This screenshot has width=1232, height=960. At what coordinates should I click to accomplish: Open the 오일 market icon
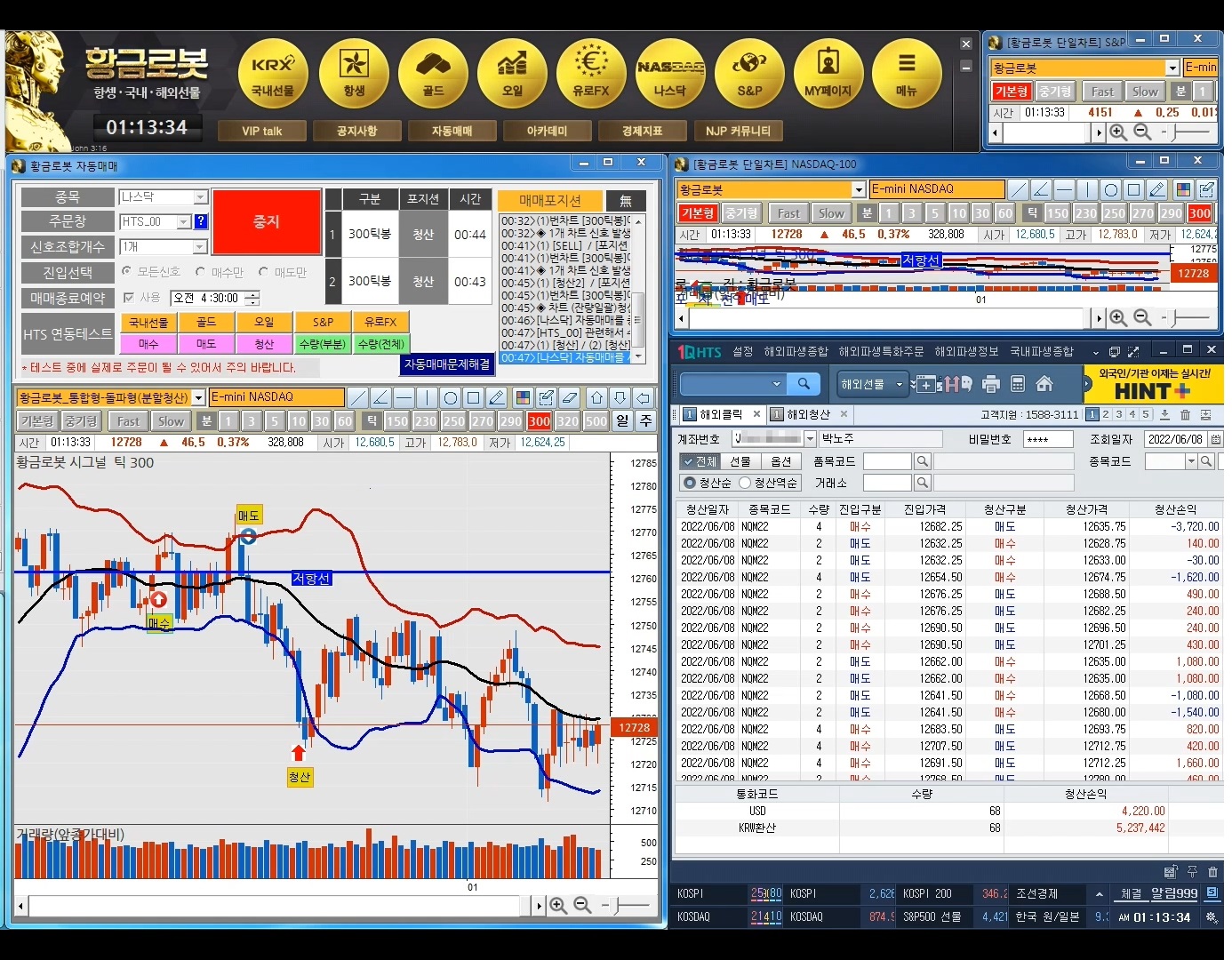[512, 74]
